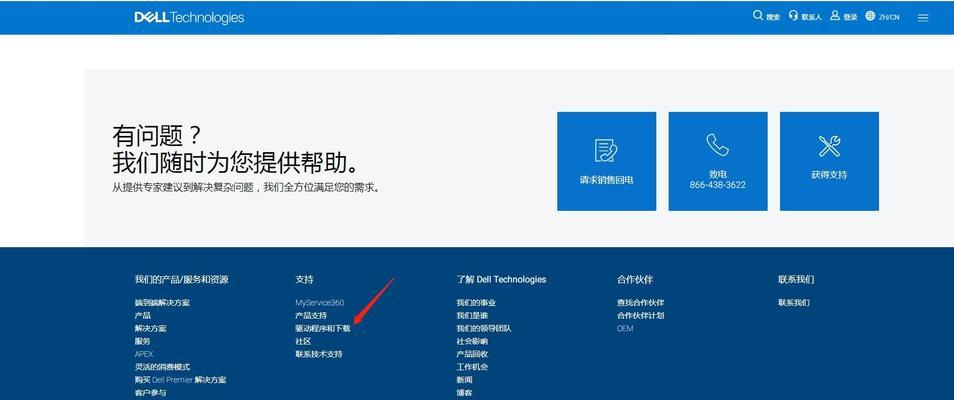Open the hamburger menu in header
Image resolution: width=954 pixels, height=400 pixels.
923,18
